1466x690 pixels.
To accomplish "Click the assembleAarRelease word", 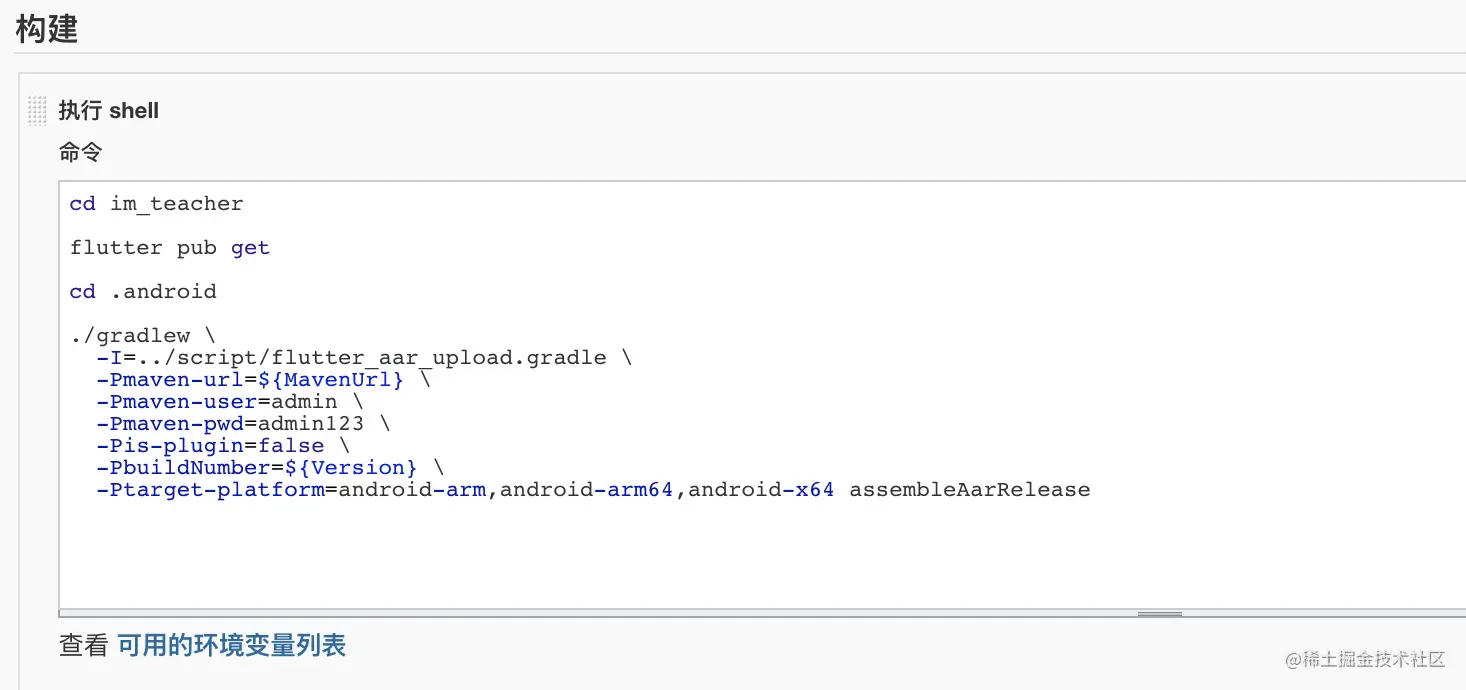I will click(x=969, y=490).
